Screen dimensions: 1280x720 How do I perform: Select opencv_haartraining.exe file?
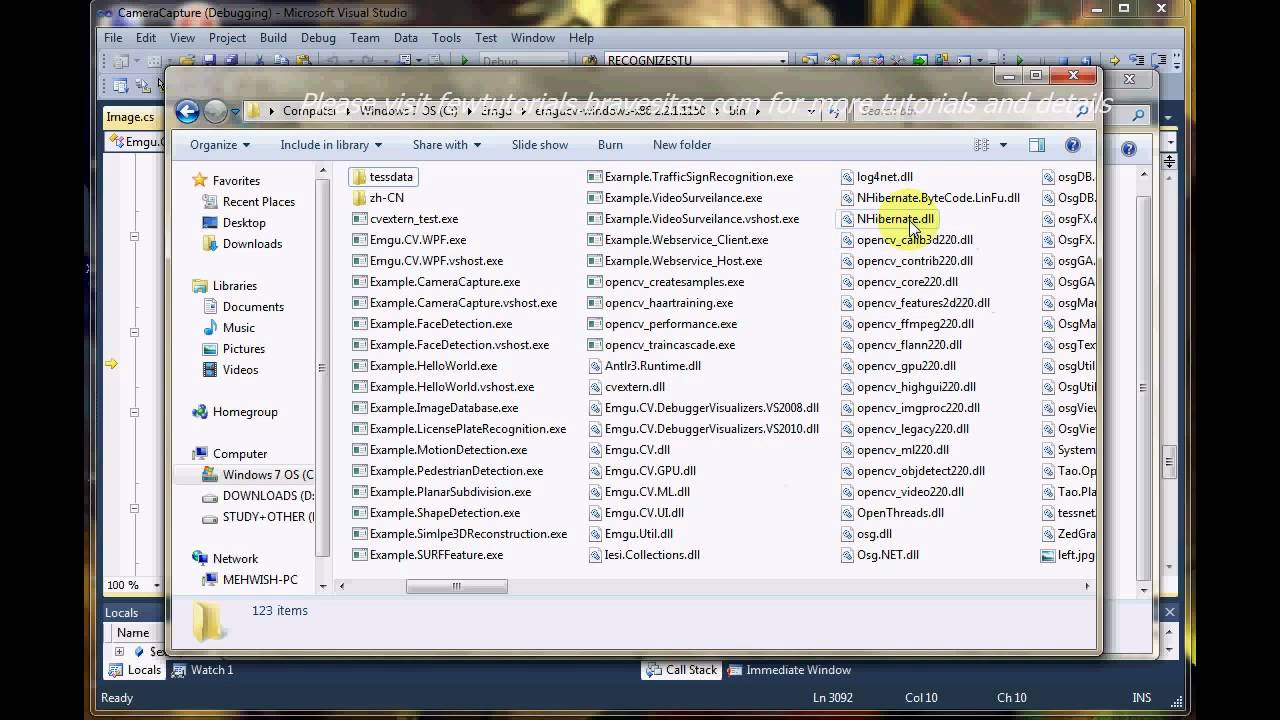[660, 303]
